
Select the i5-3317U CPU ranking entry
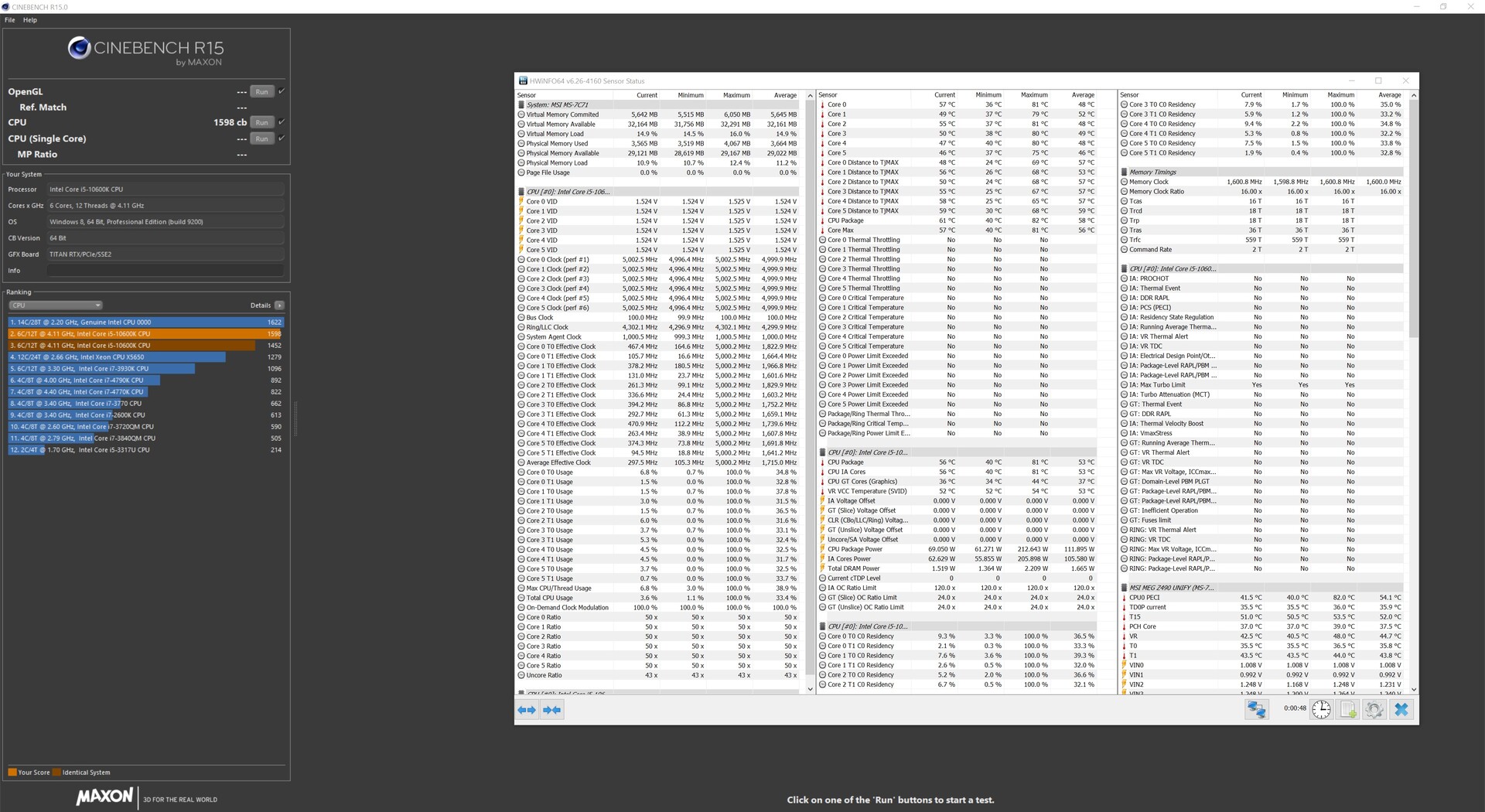[146, 450]
